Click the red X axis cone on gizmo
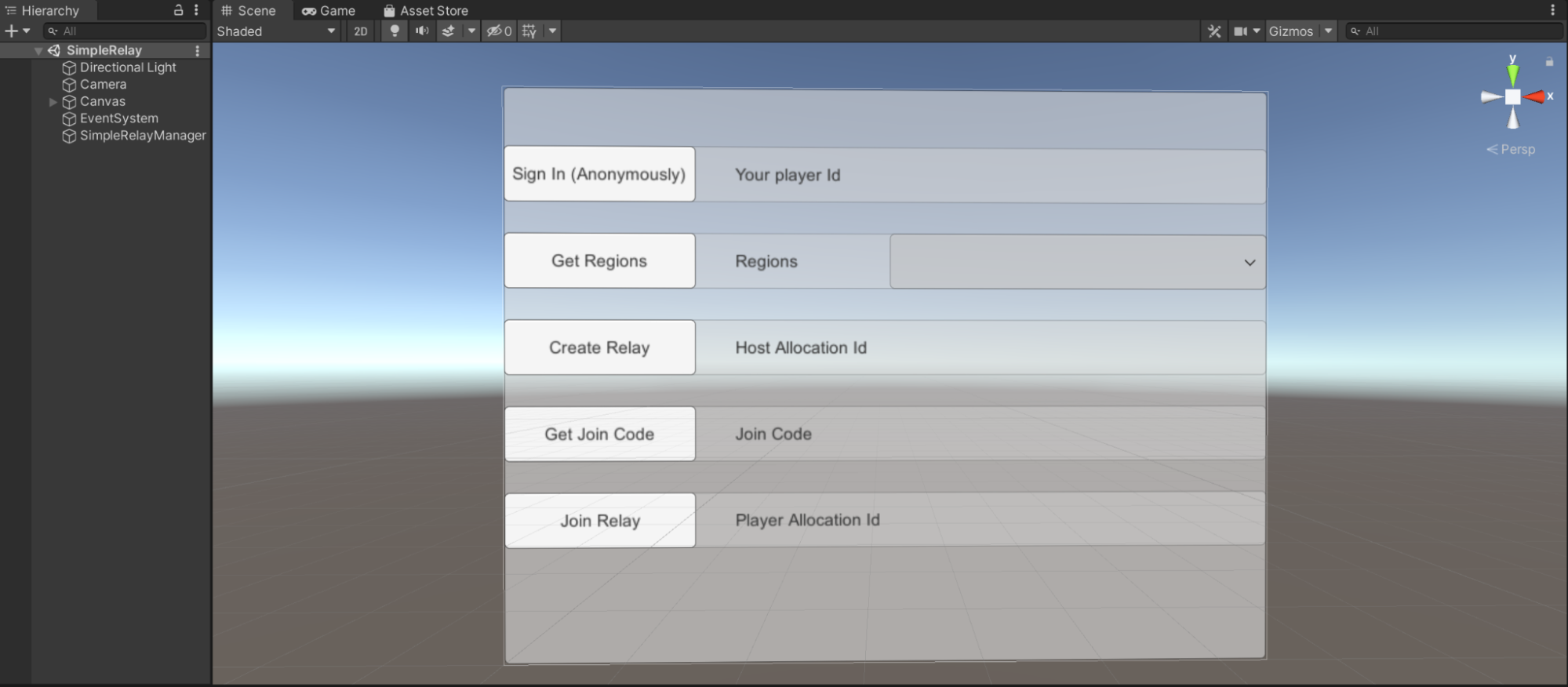1568x687 pixels. 1535,97
